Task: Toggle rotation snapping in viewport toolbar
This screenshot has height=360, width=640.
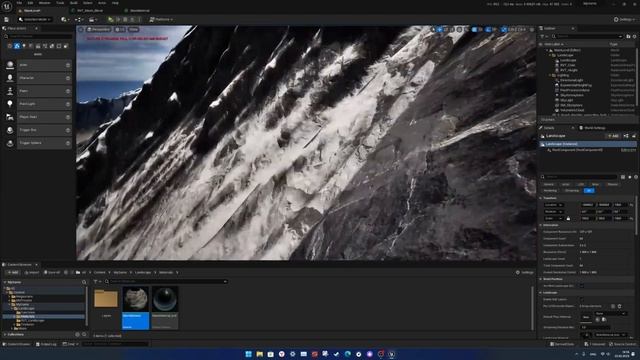Action: [x=488, y=29]
